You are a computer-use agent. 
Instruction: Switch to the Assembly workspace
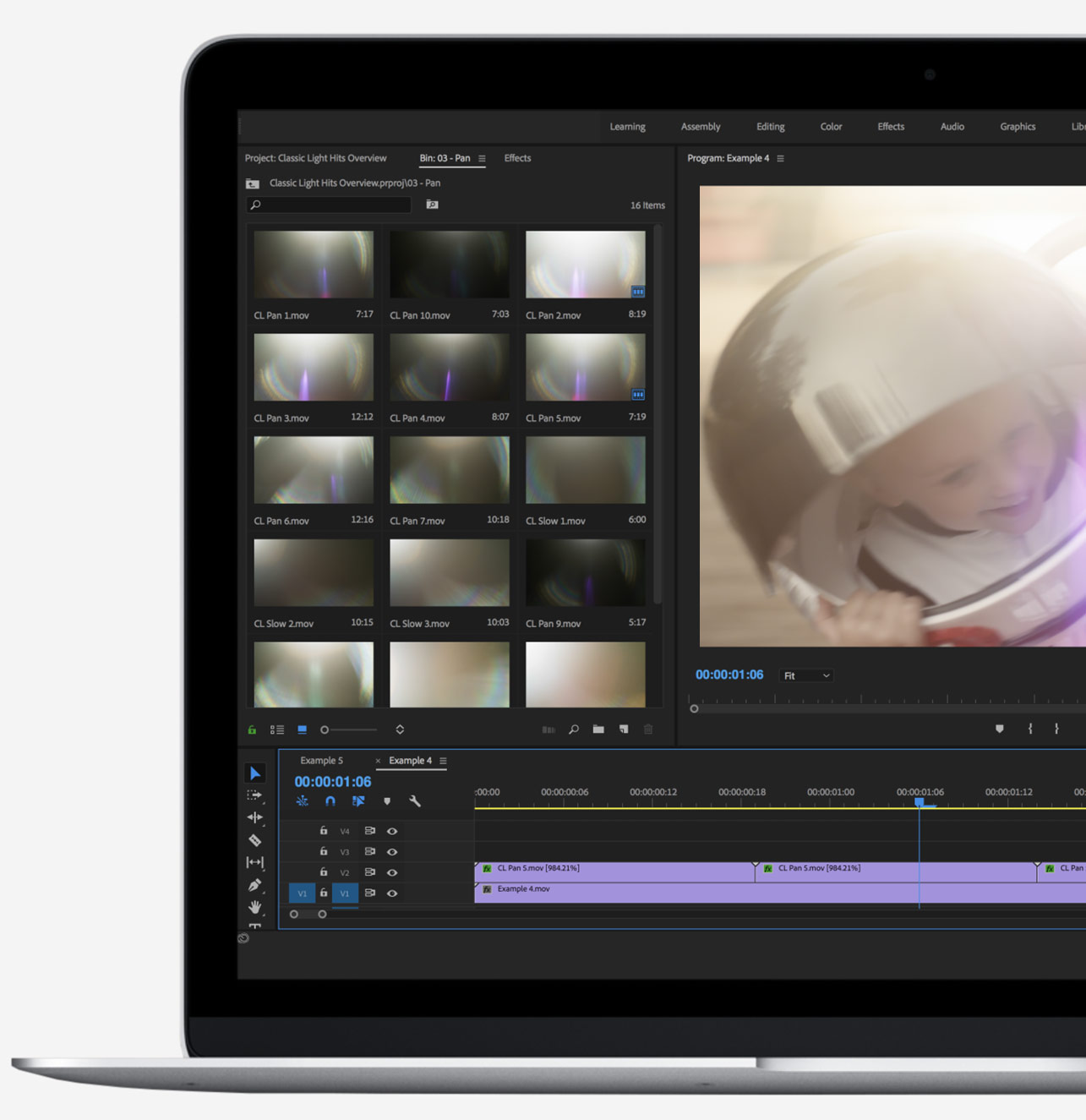coord(701,127)
